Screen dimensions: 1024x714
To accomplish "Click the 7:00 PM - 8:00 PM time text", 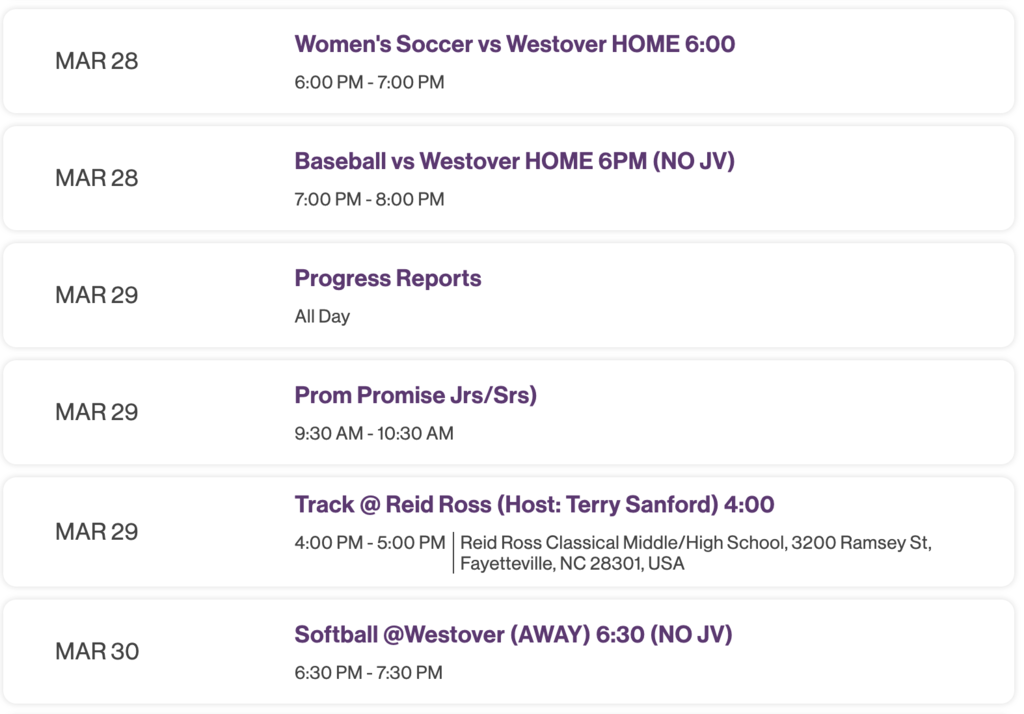I will (368, 199).
